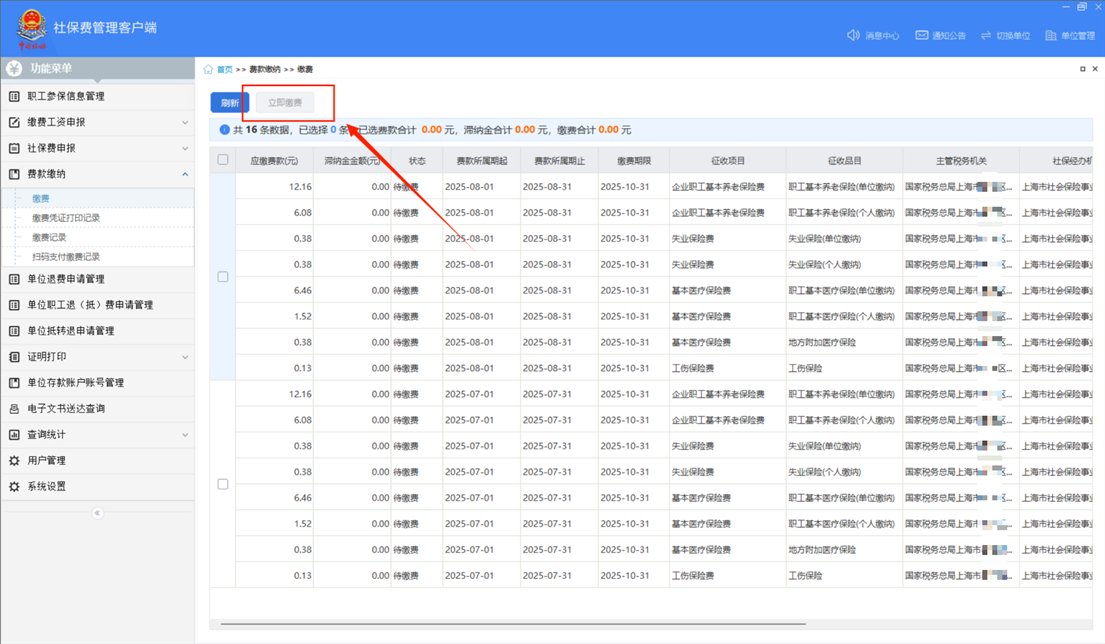Open 缴费凭证打印记录 submenu item
Screen dimensions: 1105x644
click(66, 218)
